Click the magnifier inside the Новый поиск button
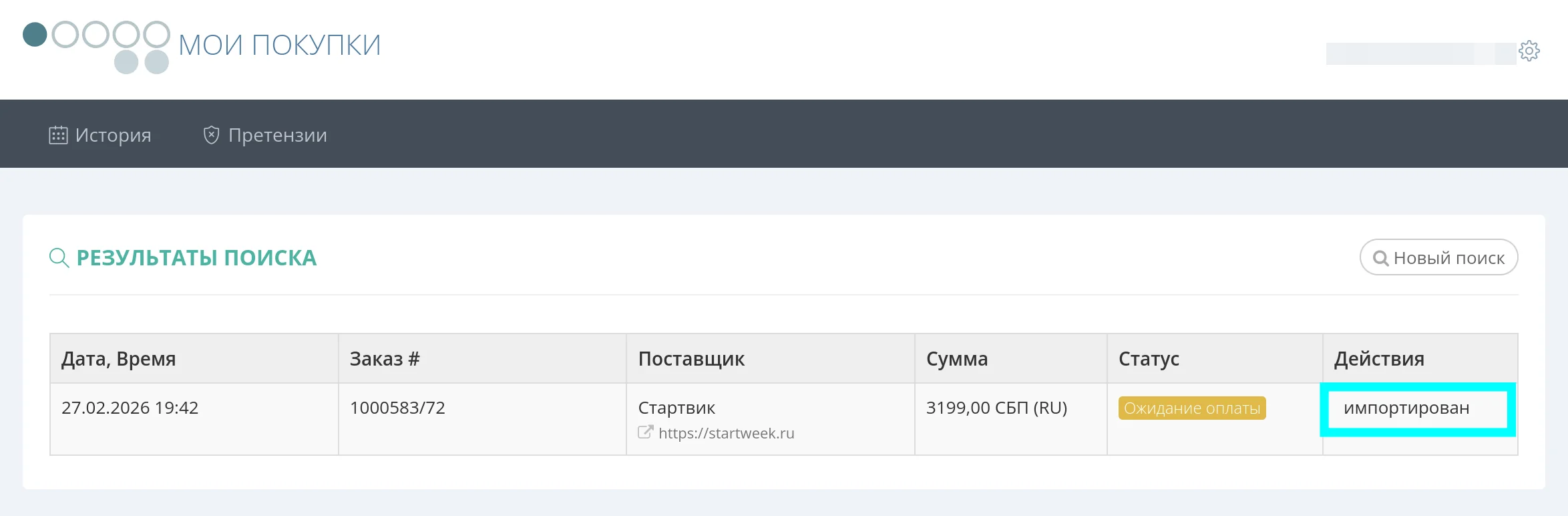This screenshot has height=516, width=1568. tap(1382, 257)
